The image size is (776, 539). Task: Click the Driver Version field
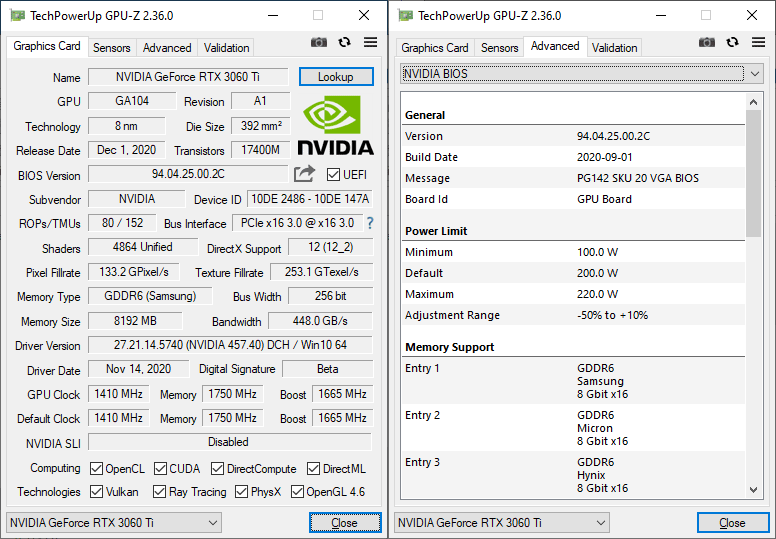(x=230, y=345)
